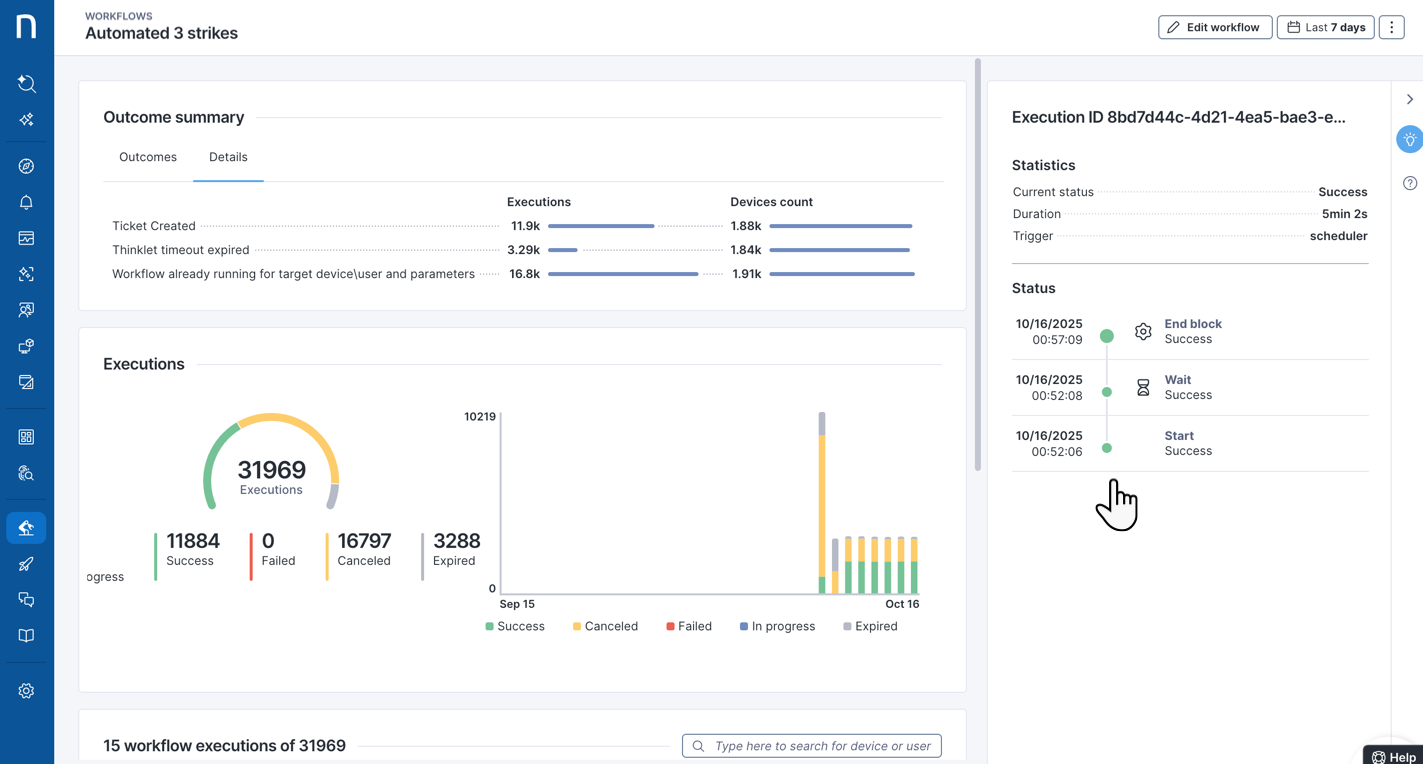The image size is (1423, 764).
Task: Open the open-book icon in sidebar
Action: 26,636
